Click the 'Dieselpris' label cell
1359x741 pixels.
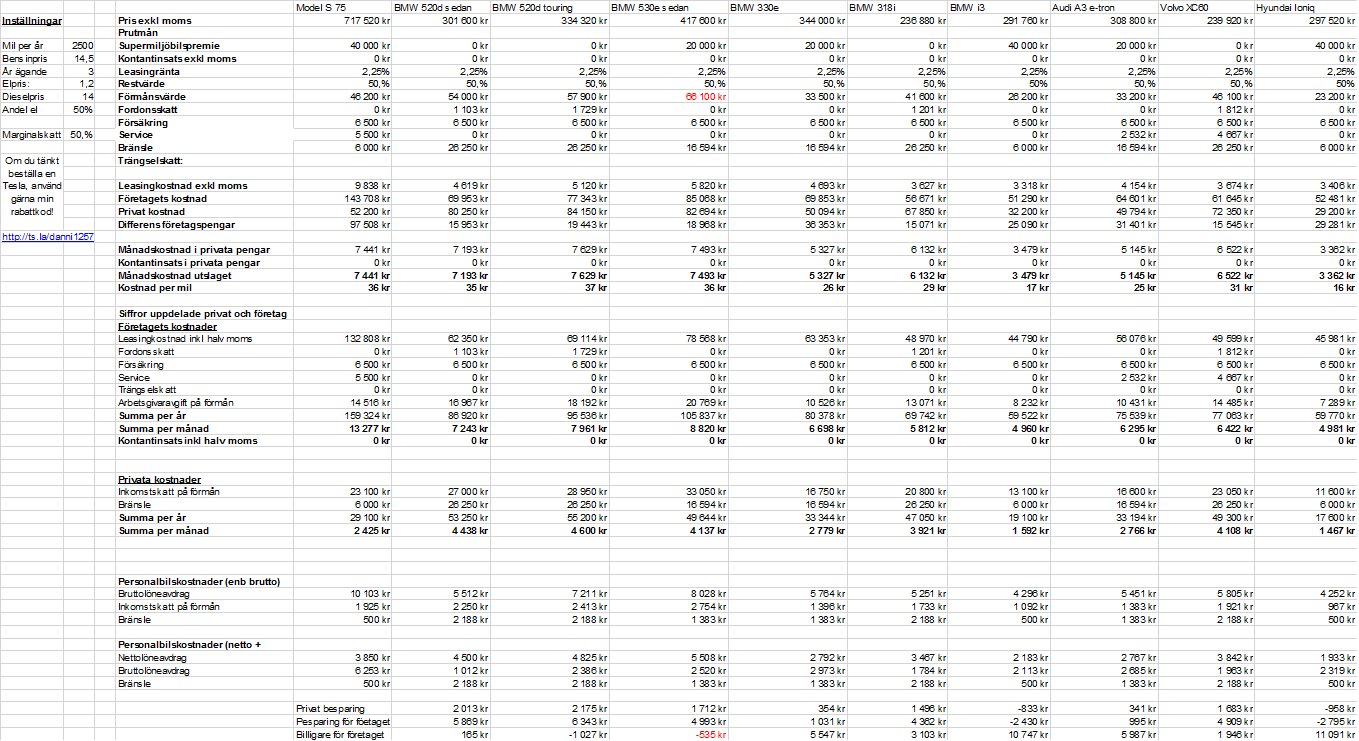(21, 97)
